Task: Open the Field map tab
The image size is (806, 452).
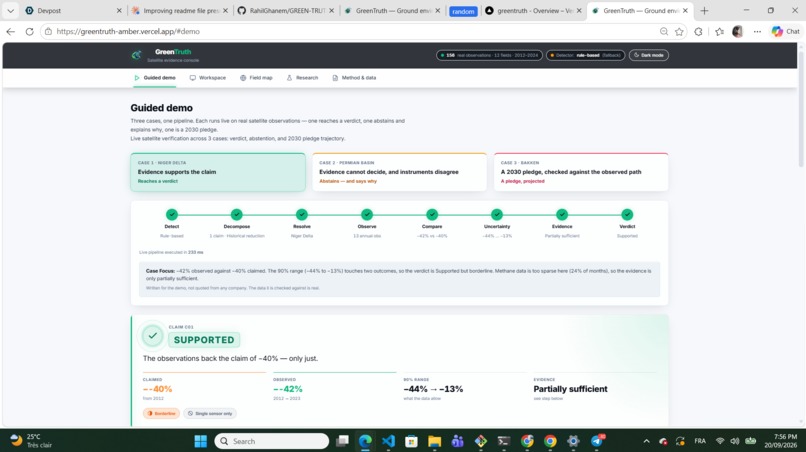Action: click(256, 78)
